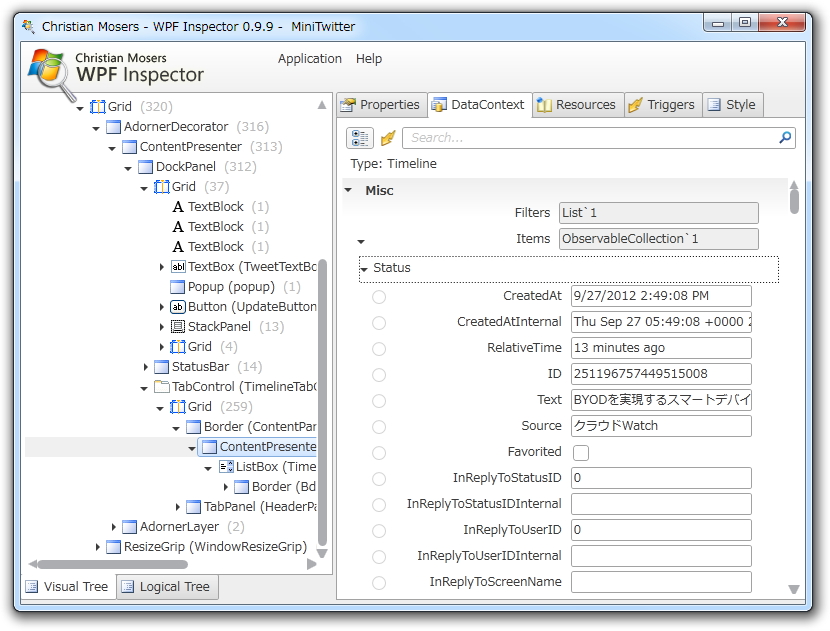Select the DataContext tab
Screen dimensions: 830x631
[x=480, y=105]
